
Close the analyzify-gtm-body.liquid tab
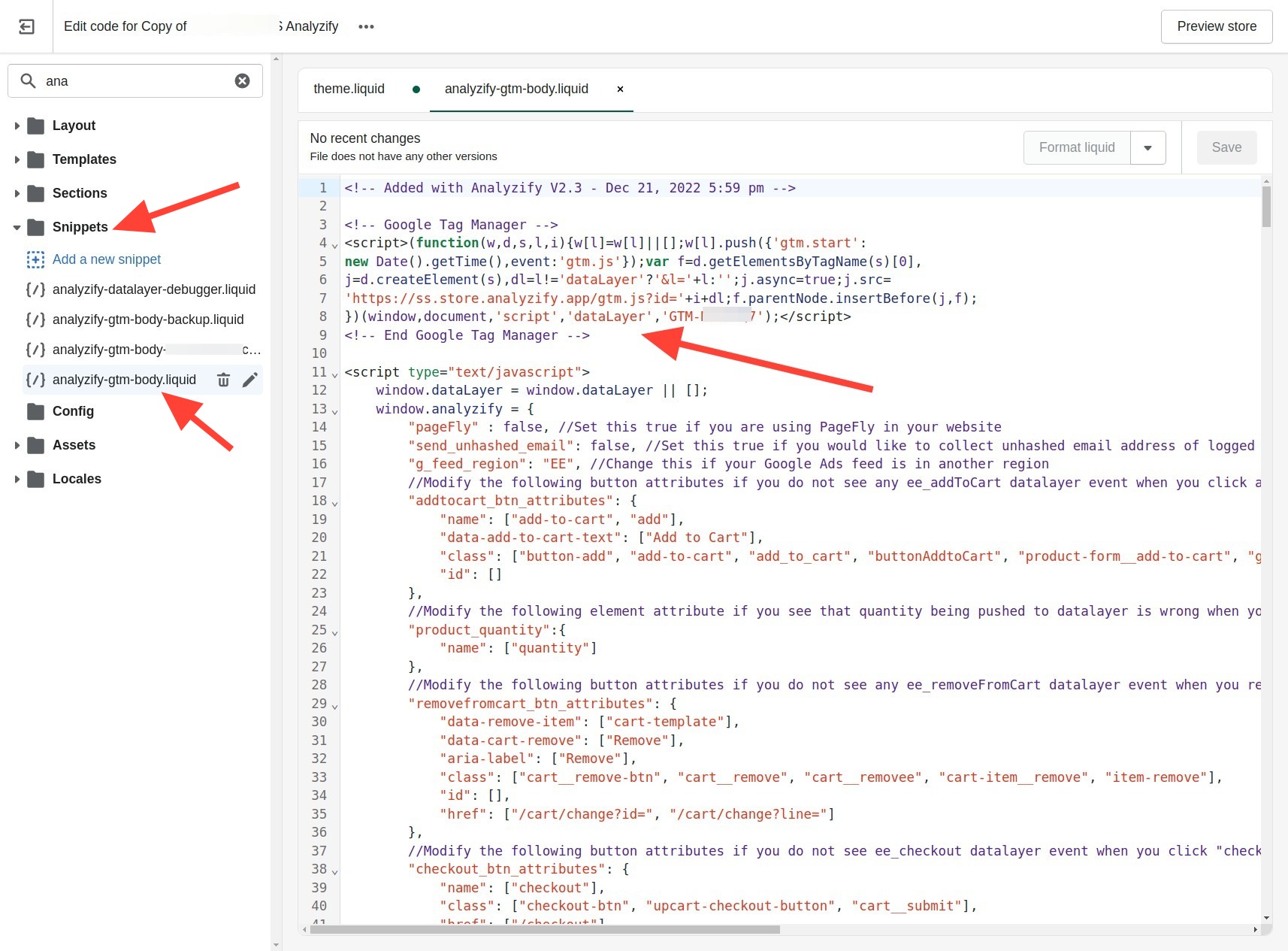click(x=620, y=89)
